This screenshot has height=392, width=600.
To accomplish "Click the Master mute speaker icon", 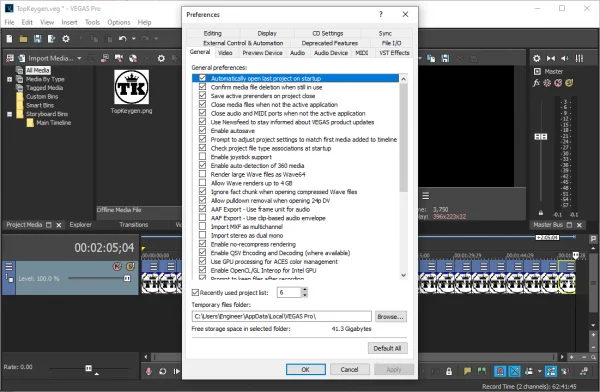I will tap(565, 58).
